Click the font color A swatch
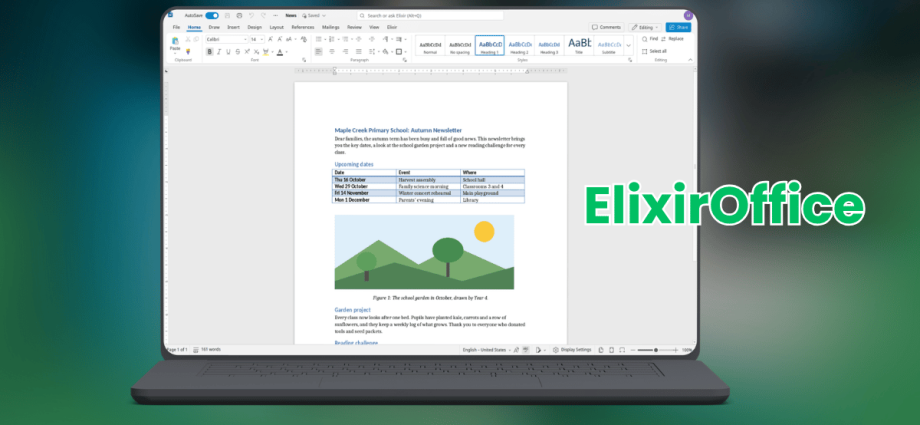920x425 pixels. [x=280, y=52]
